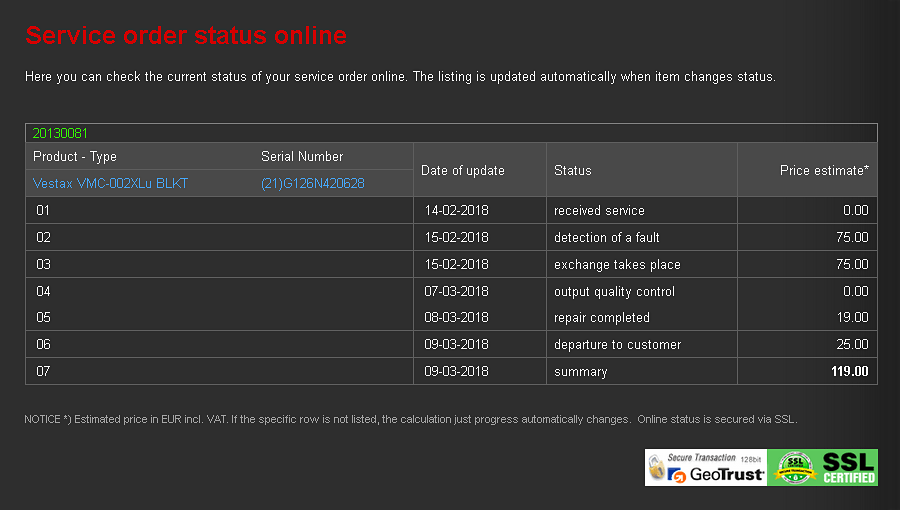
Task: Select the departure to customer row
Action: 617,345
